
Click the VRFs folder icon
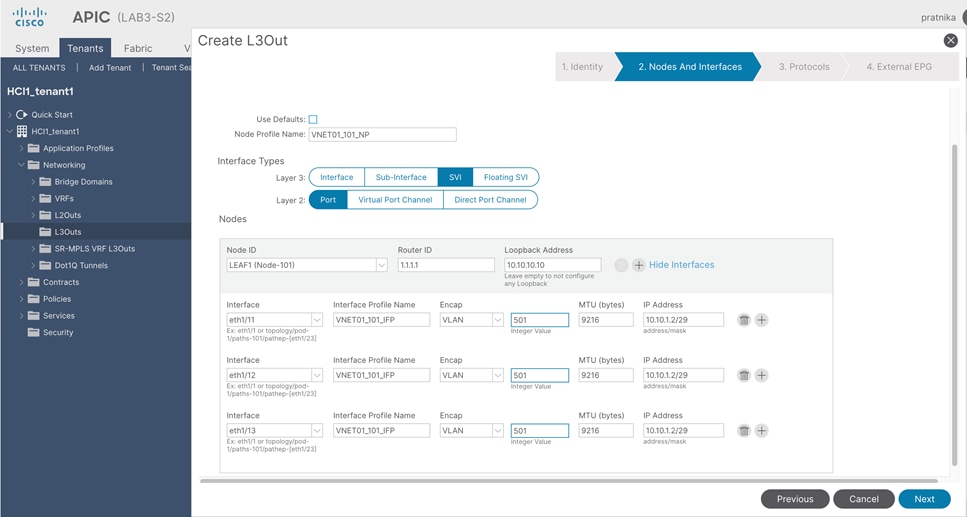coord(45,198)
